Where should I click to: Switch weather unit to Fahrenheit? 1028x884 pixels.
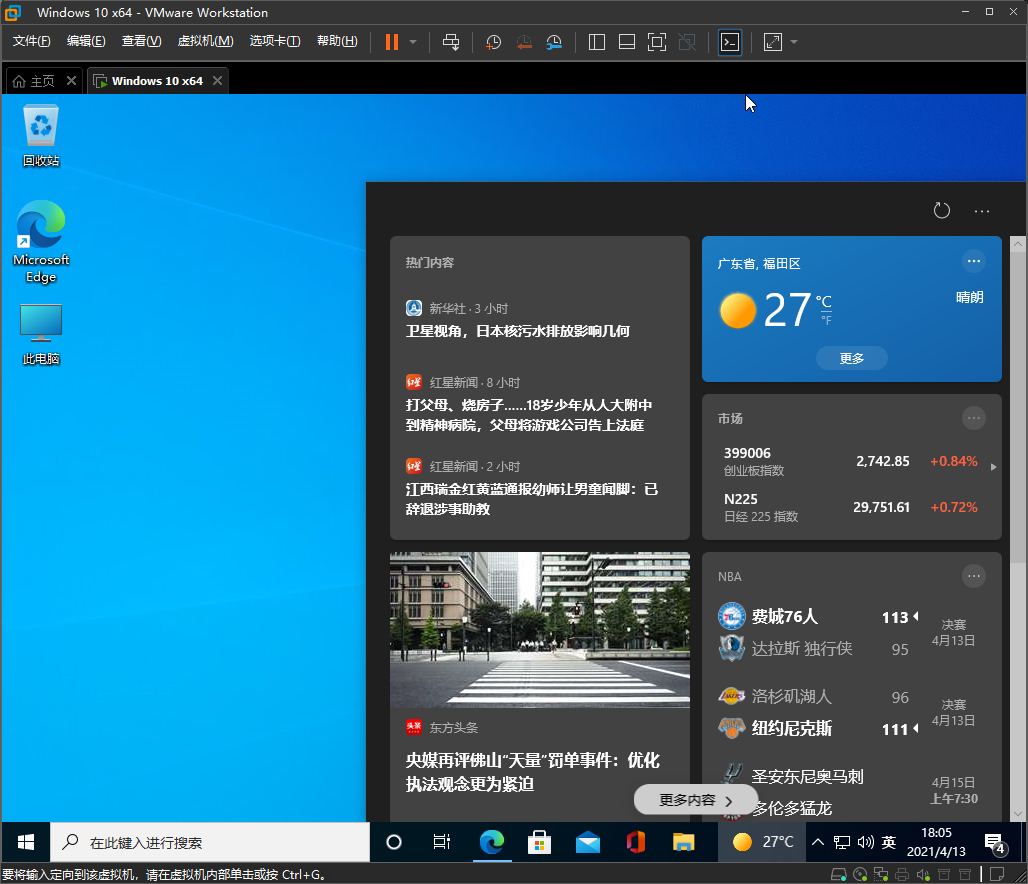click(826, 320)
